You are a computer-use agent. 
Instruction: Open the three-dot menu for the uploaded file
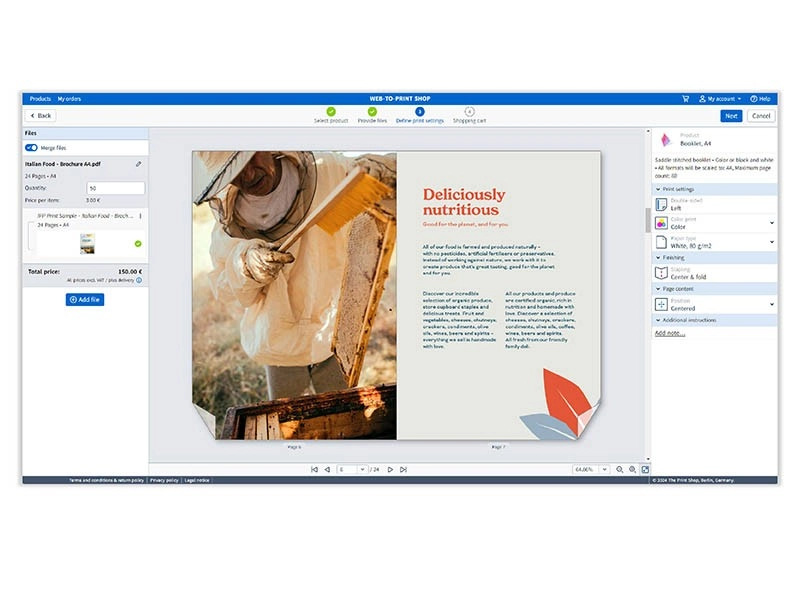(x=140, y=216)
